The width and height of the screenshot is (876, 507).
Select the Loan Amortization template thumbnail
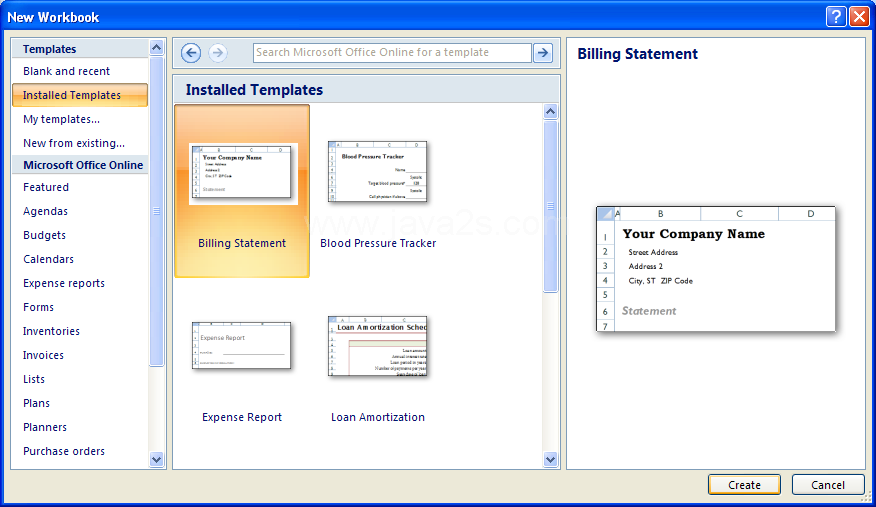(x=378, y=346)
